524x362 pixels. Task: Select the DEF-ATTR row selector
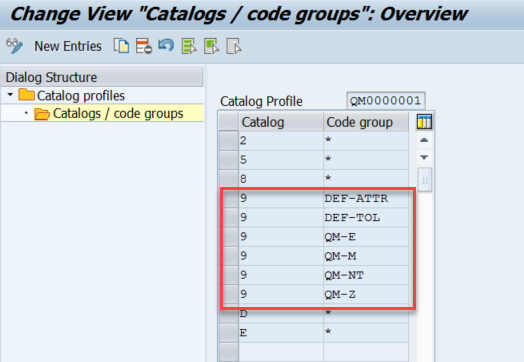229,198
